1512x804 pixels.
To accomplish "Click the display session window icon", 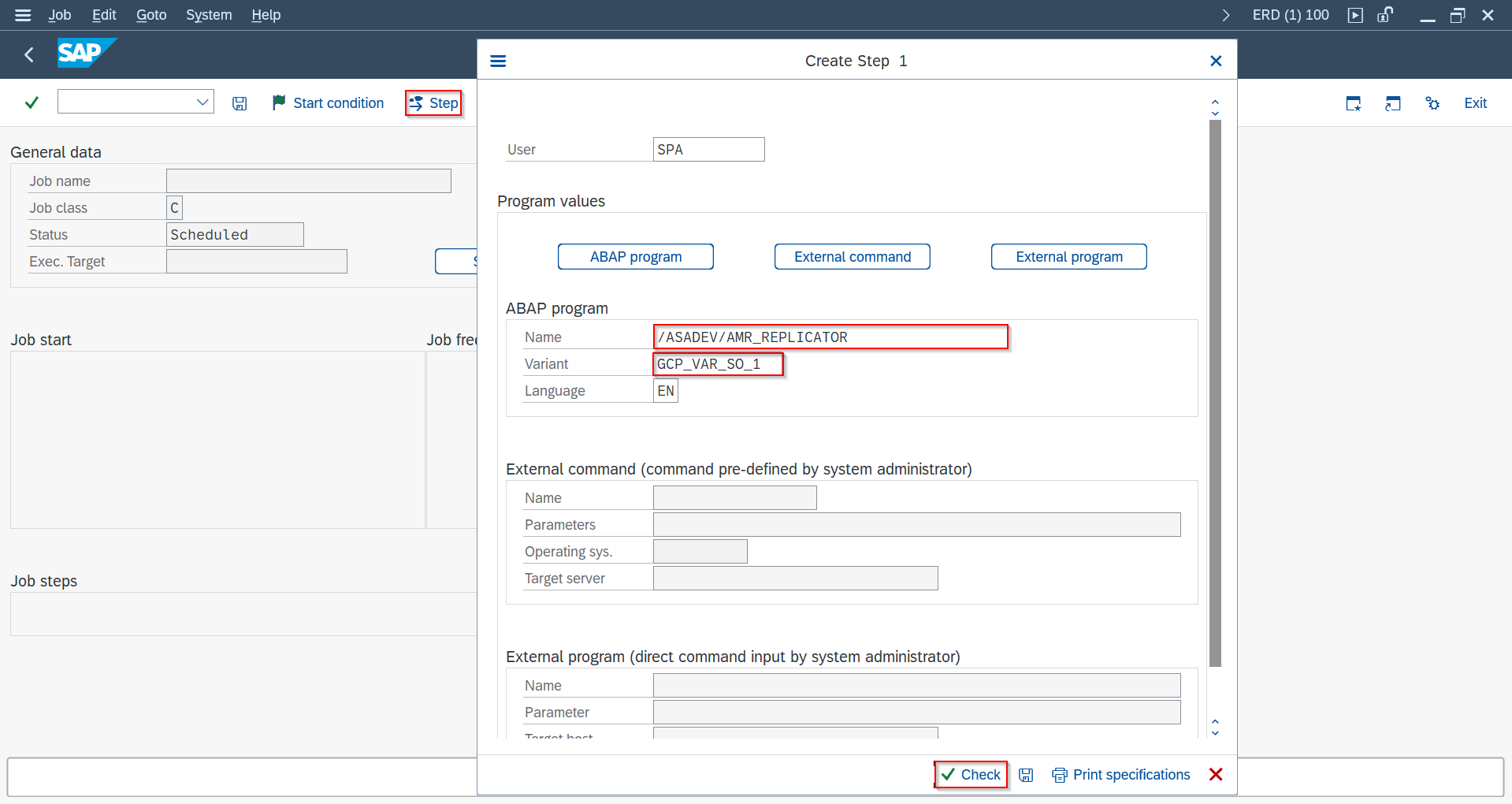I will (x=1393, y=103).
